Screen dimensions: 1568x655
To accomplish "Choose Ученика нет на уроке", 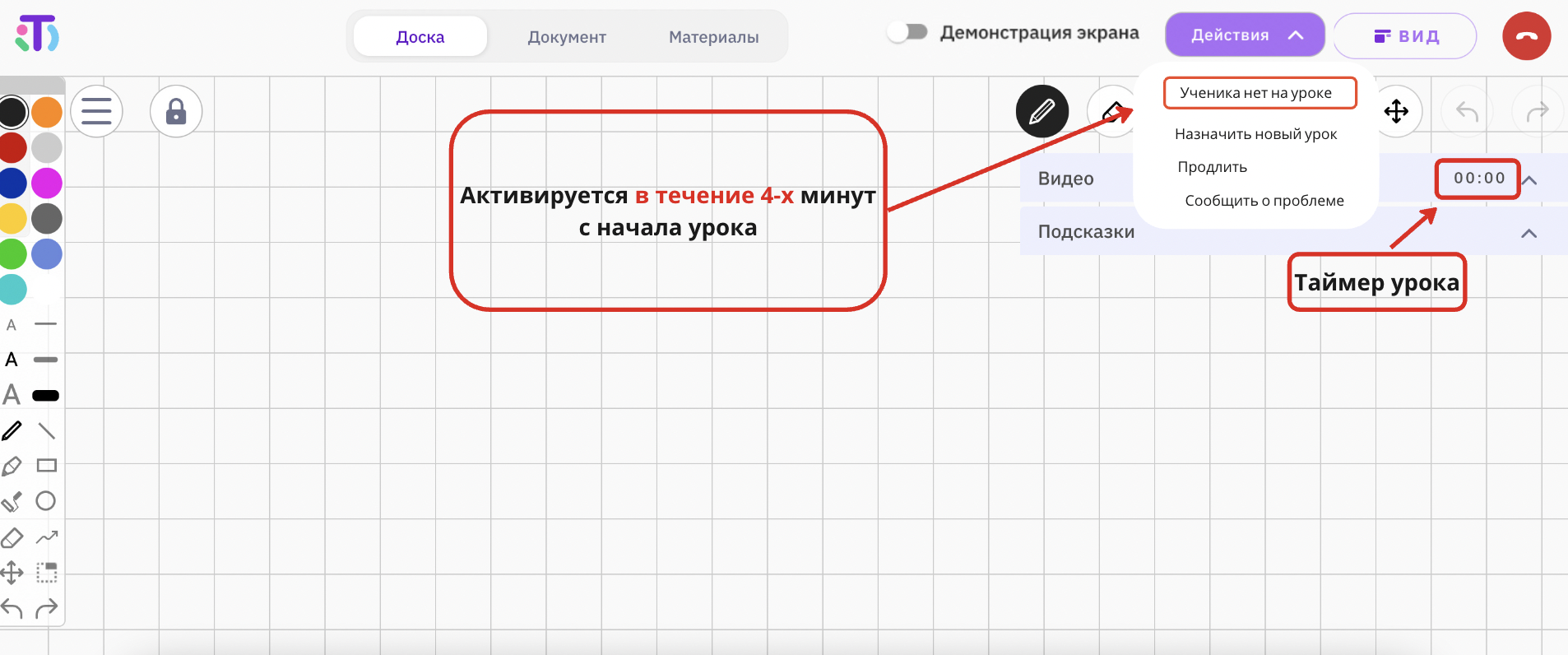I will tap(1260, 93).
